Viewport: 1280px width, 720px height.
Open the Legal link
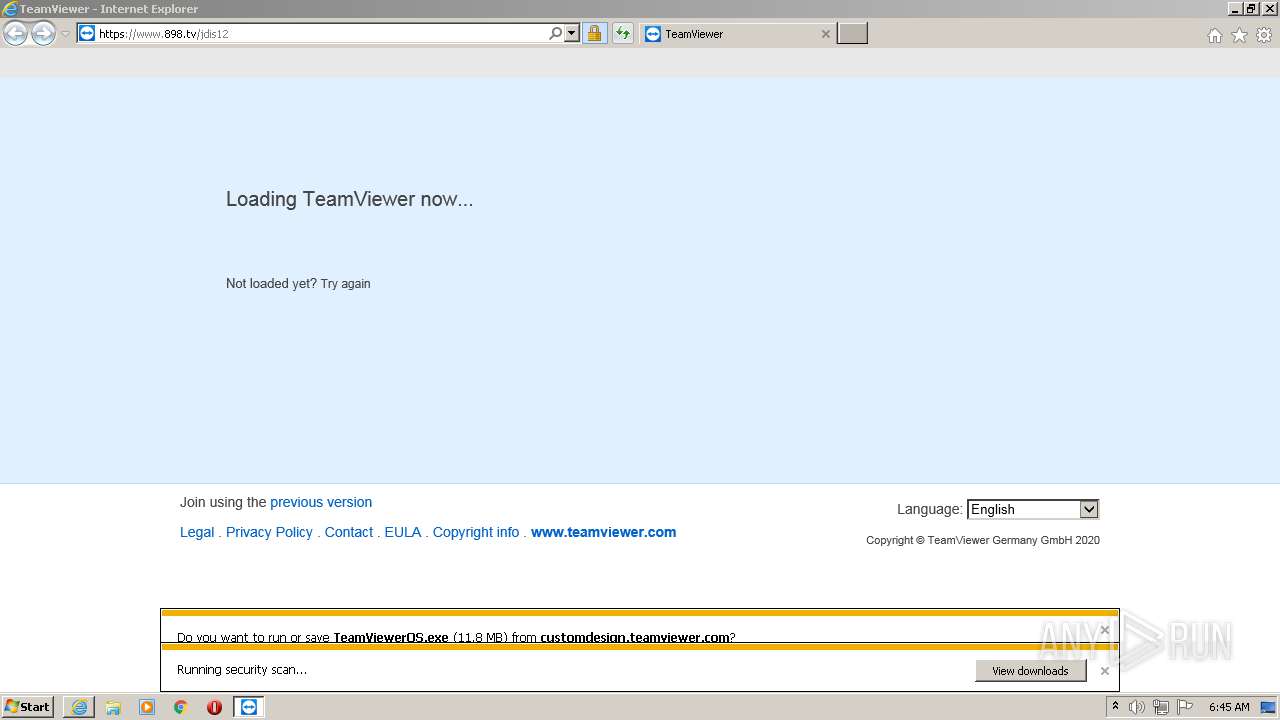[197, 532]
